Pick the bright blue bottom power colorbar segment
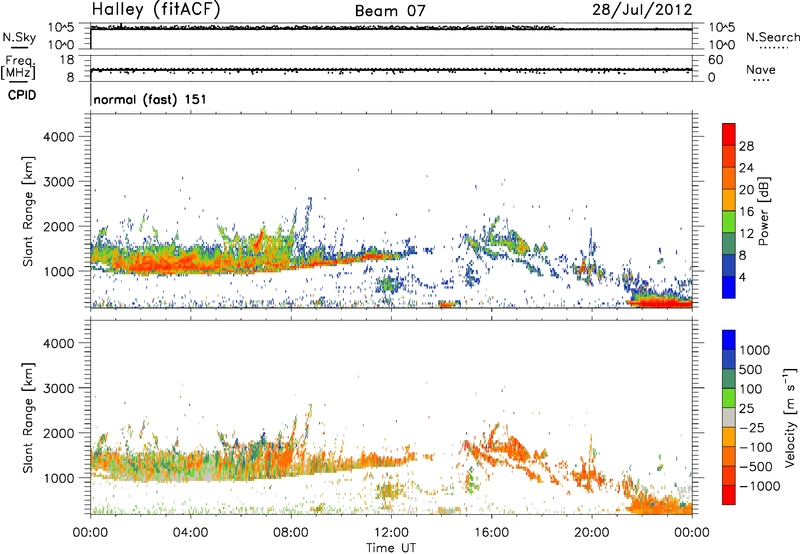Viewport: 800px width, 554px height. 729,288
